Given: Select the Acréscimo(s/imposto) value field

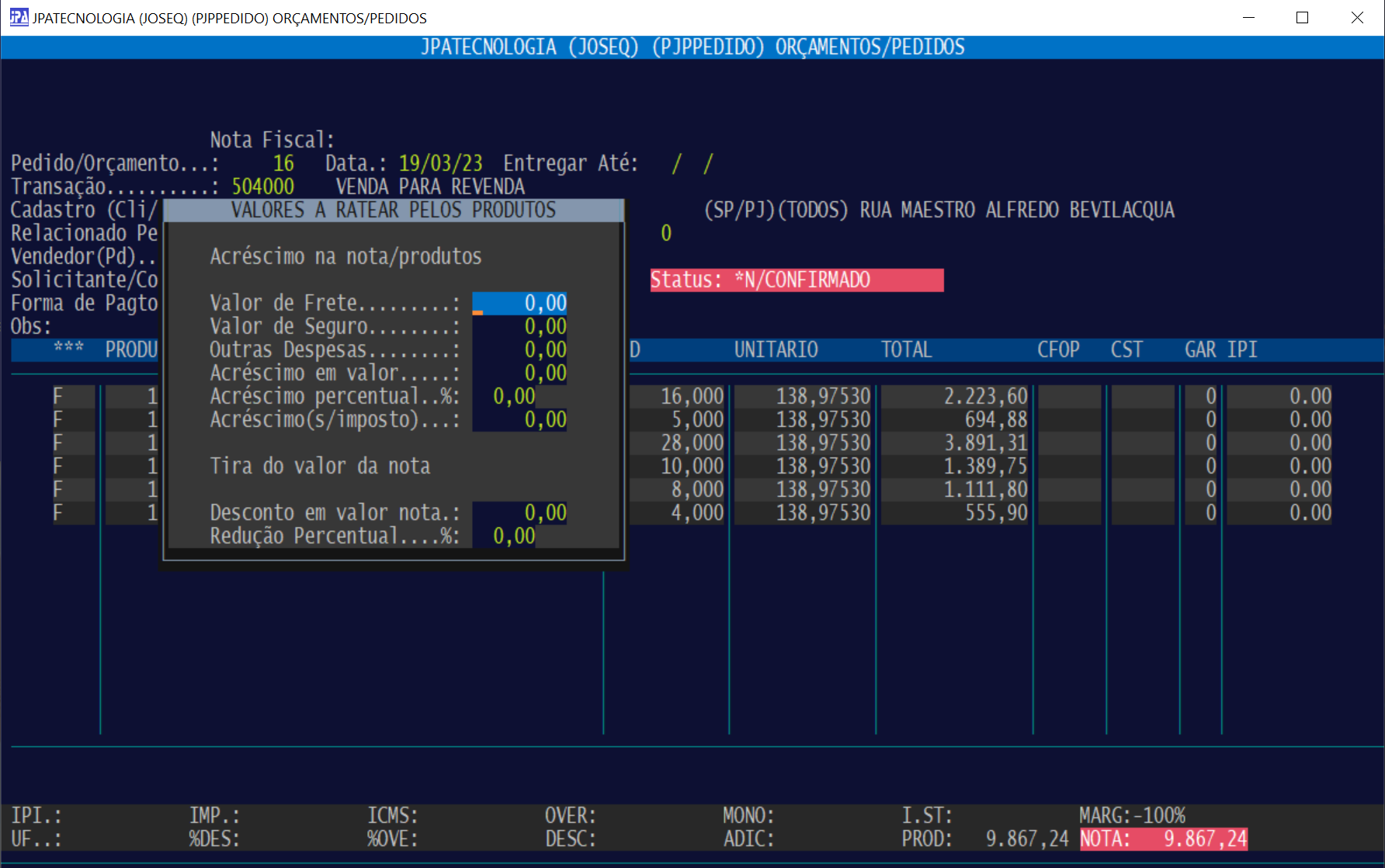Looking at the screenshot, I should (519, 419).
